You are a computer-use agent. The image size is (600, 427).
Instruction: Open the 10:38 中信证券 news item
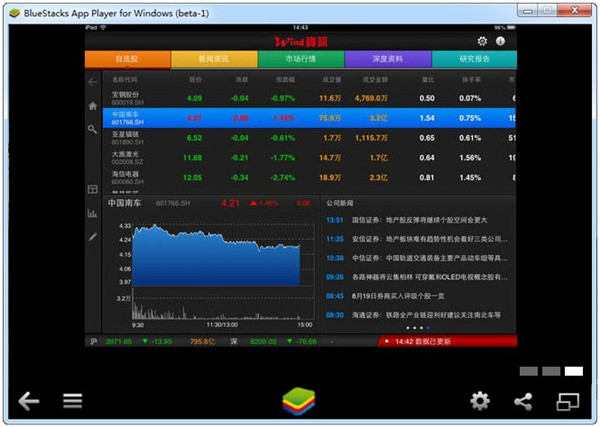417,258
